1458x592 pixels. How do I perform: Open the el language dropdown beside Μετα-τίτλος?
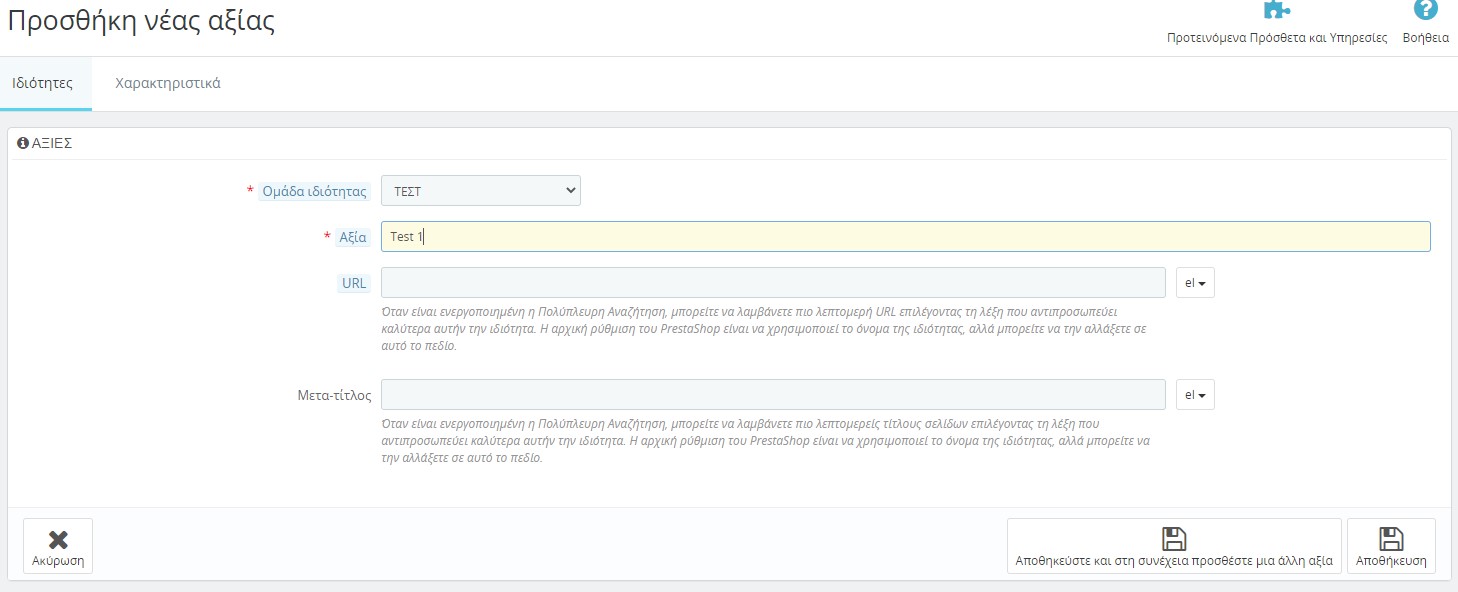click(1195, 395)
